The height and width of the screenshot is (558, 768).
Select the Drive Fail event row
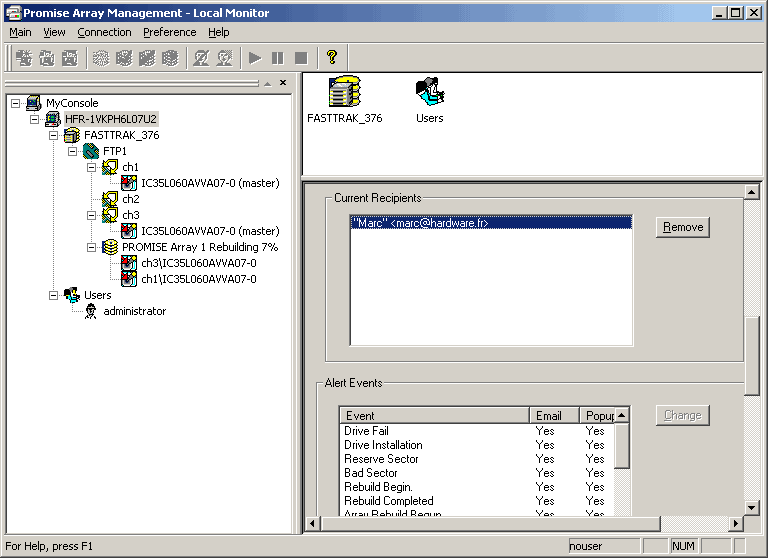477,431
